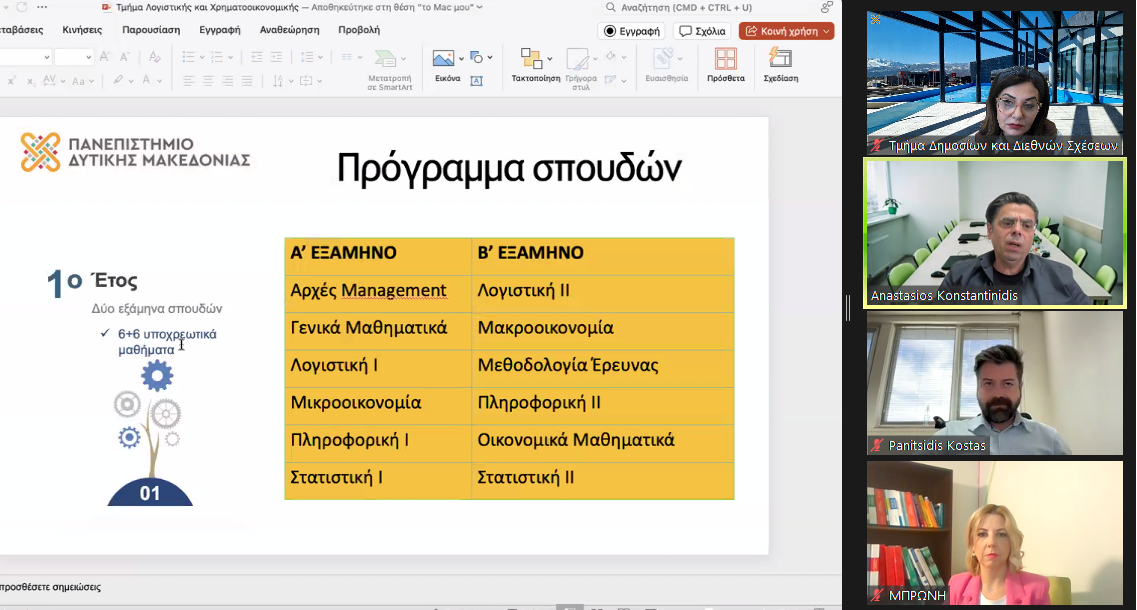Toggle center text alignment
Image resolution: width=1137 pixels, height=610 pixels.
tap(208, 81)
